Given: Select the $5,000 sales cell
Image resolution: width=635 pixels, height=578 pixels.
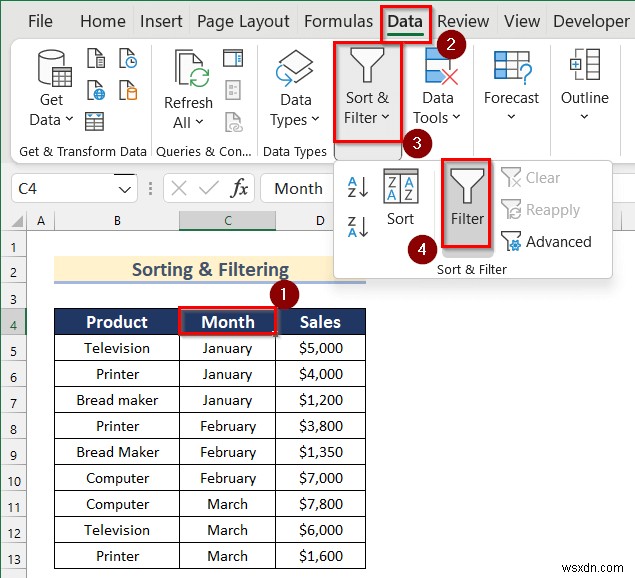Looking at the screenshot, I should 320,348.
